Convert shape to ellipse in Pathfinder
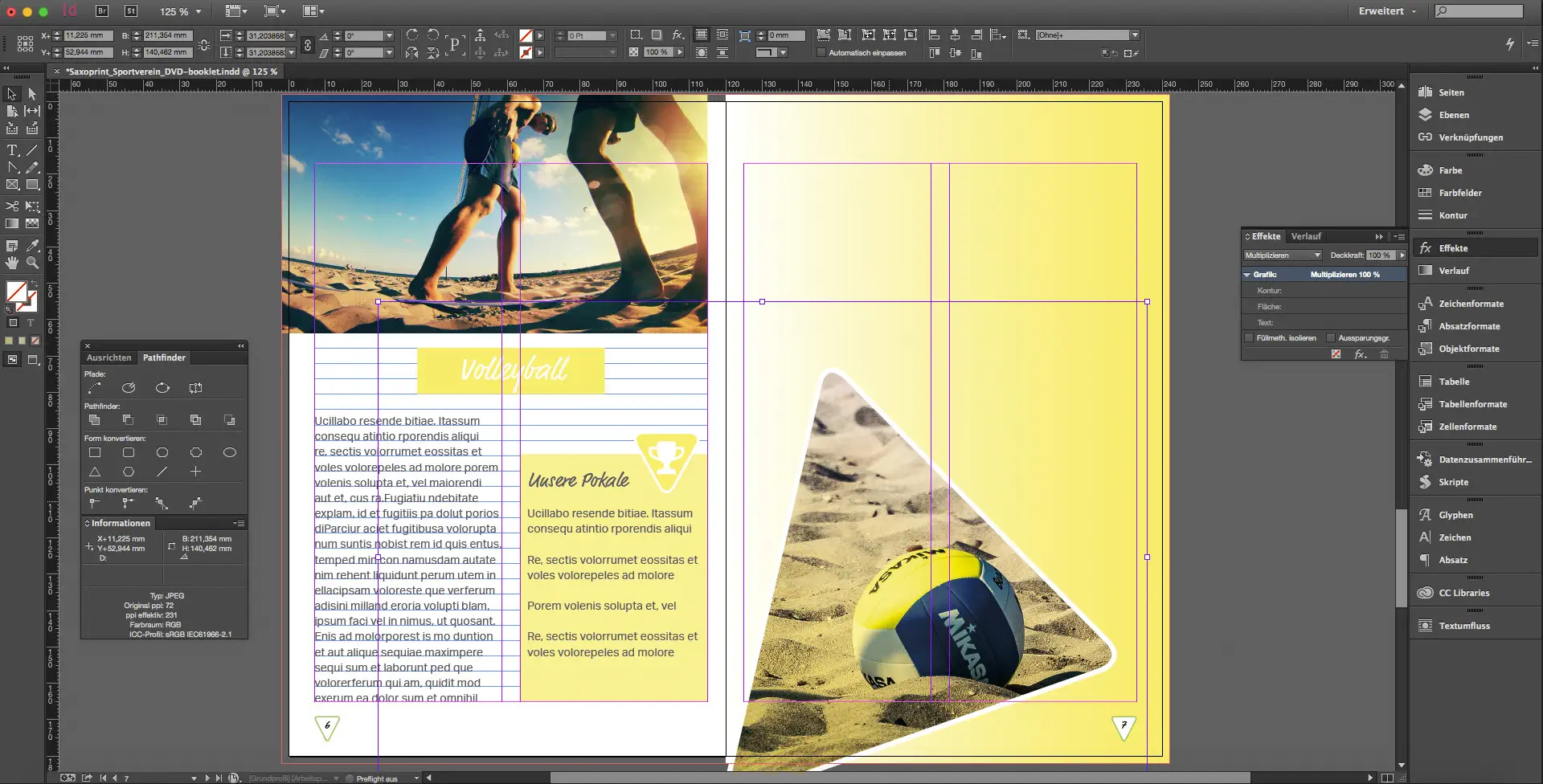Viewport: 1543px width, 784px height. point(229,452)
